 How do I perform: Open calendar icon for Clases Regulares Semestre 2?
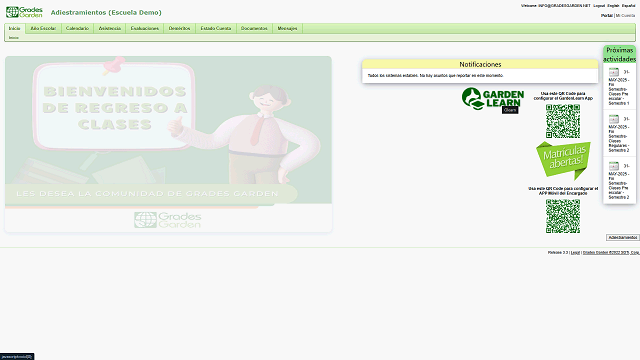click(613, 119)
